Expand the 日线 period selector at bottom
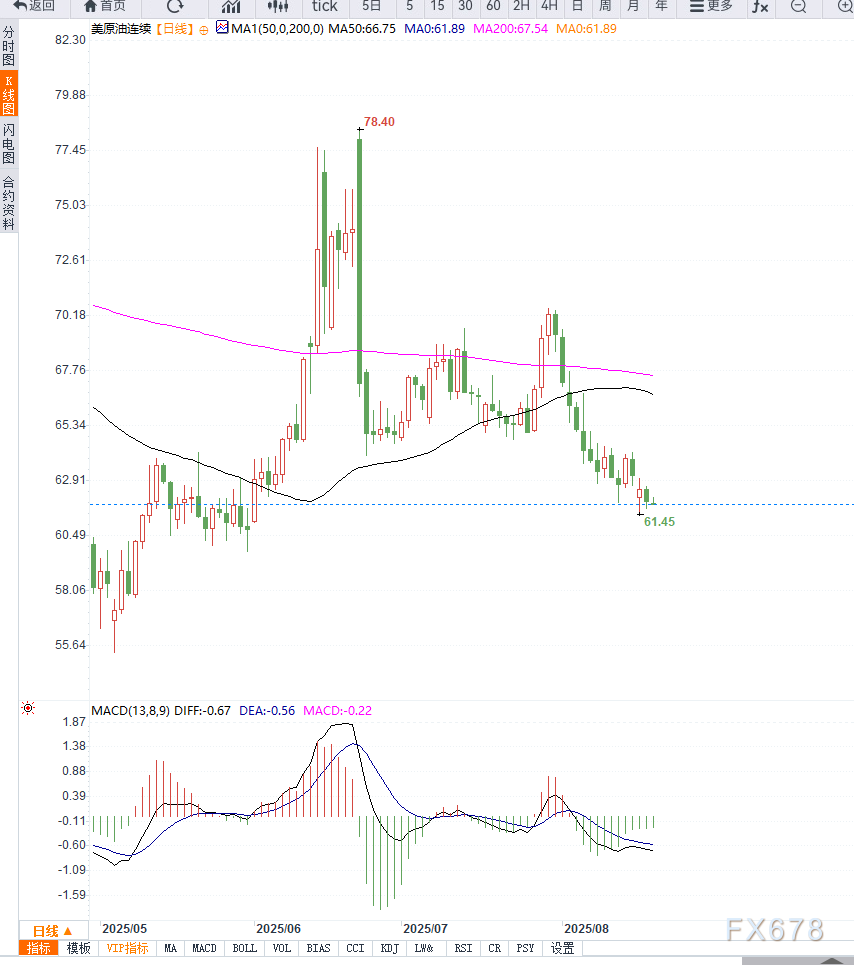The image size is (854, 965). click(x=52, y=930)
